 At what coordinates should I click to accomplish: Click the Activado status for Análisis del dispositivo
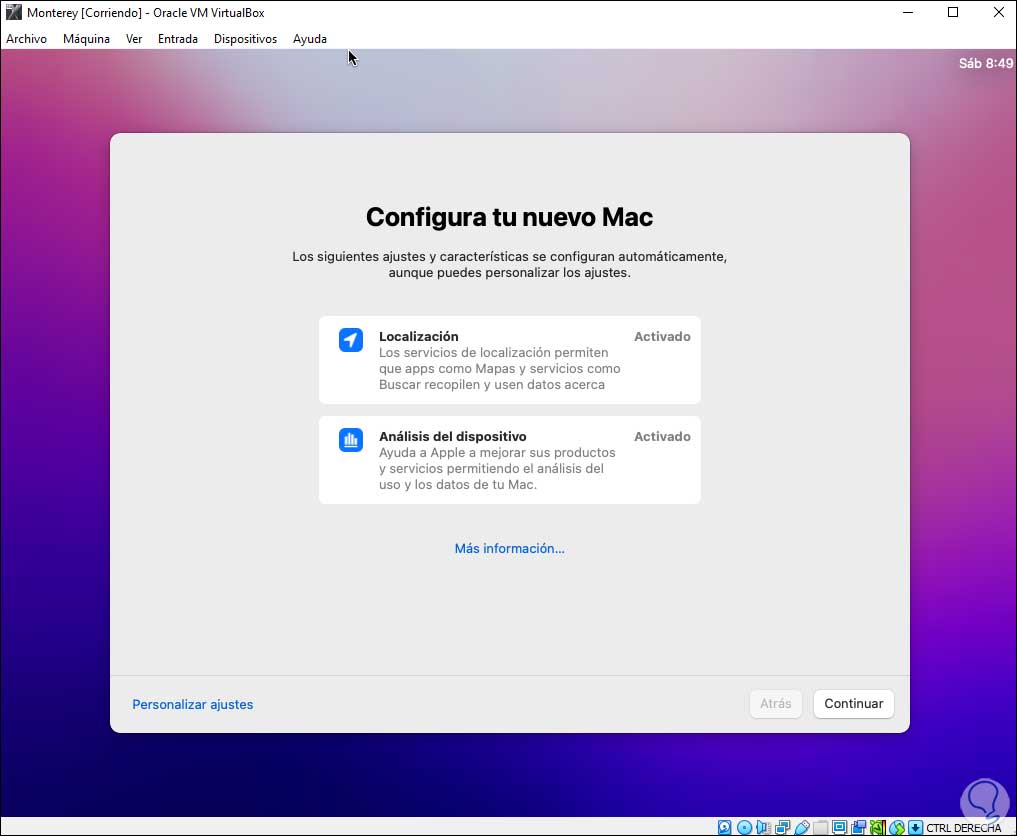[662, 436]
